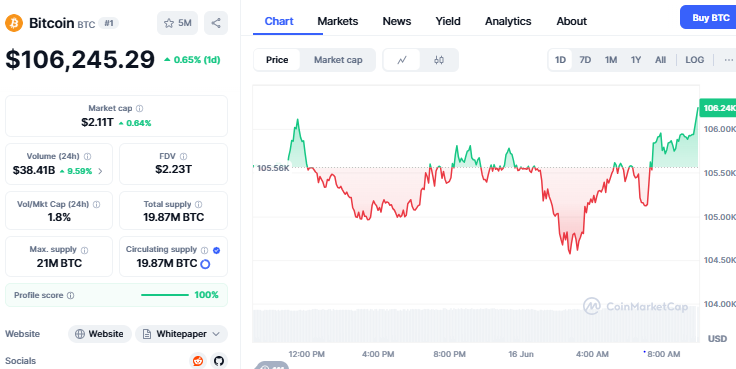Open the Website link button
This screenshot has height=369, width=736.
click(100, 334)
